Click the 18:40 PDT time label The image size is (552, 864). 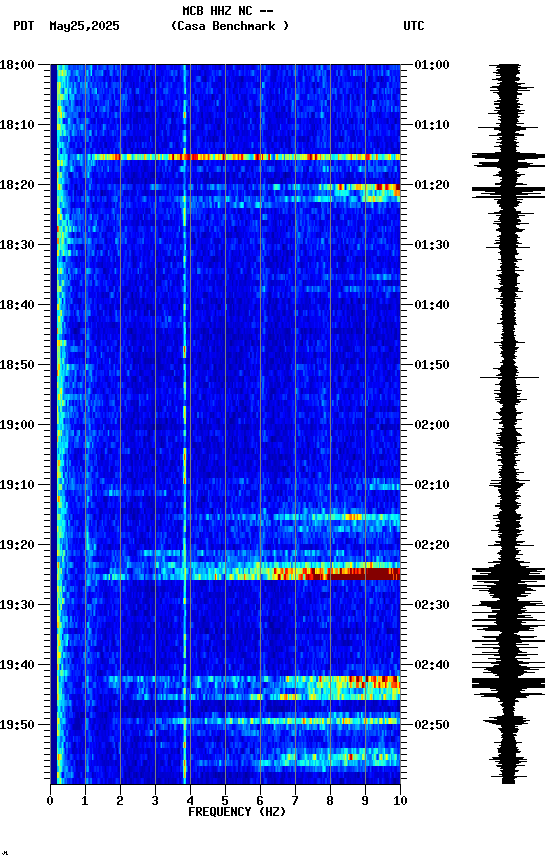(17, 305)
